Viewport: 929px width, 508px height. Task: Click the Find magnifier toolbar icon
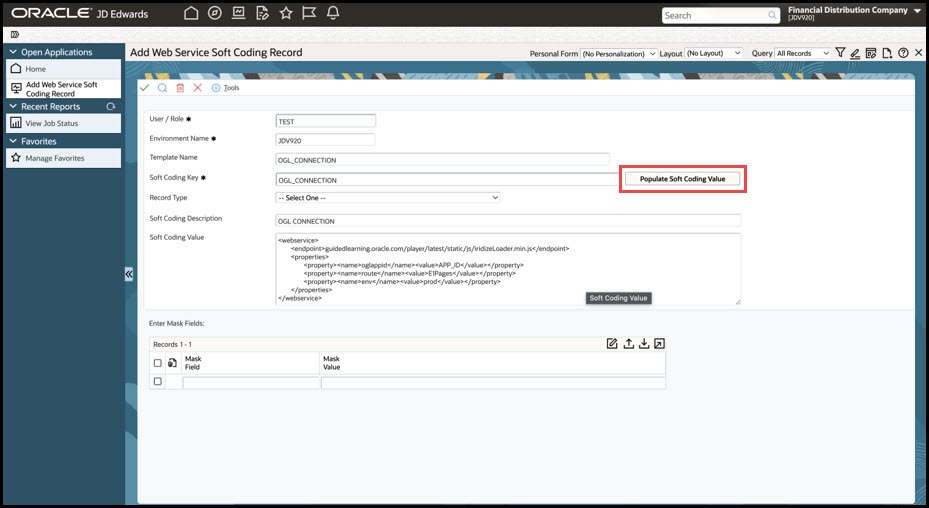162,88
